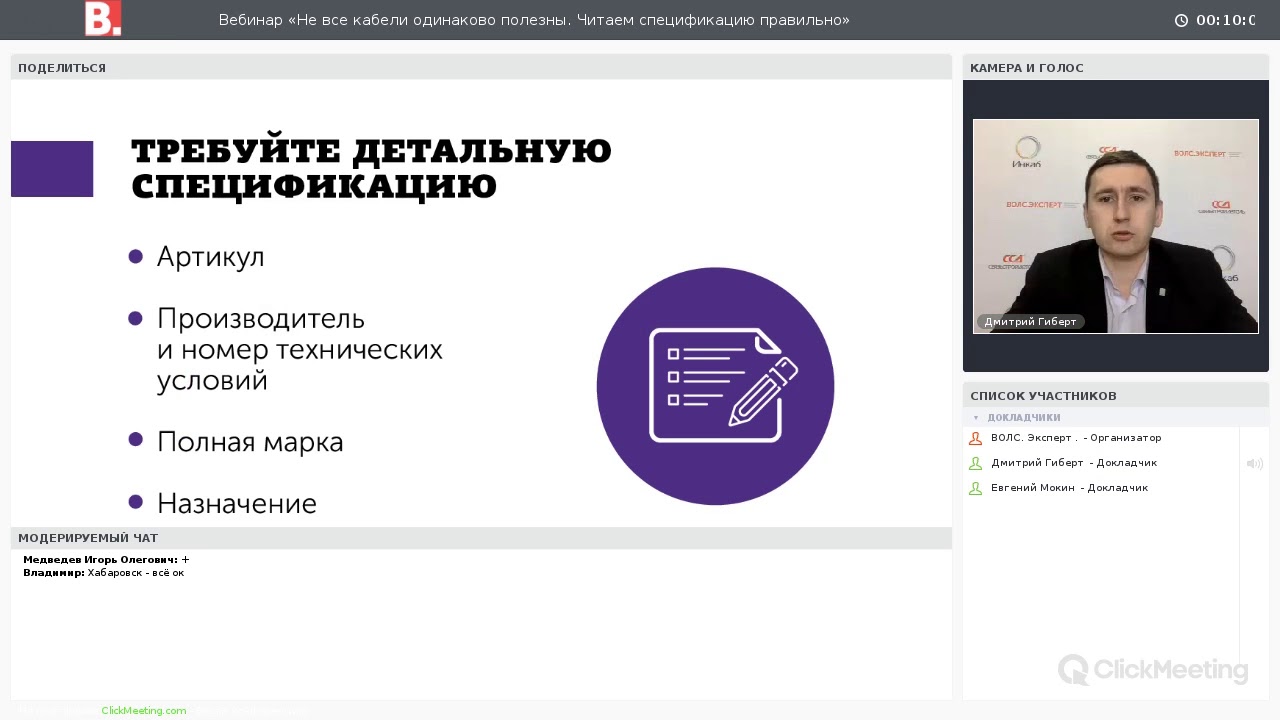
Task: Click slide heading ТРЕБУЙТЕ ДЕТАЛЬНУЮ СПЕЦИФИКАЦИЮ
Action: [371, 169]
